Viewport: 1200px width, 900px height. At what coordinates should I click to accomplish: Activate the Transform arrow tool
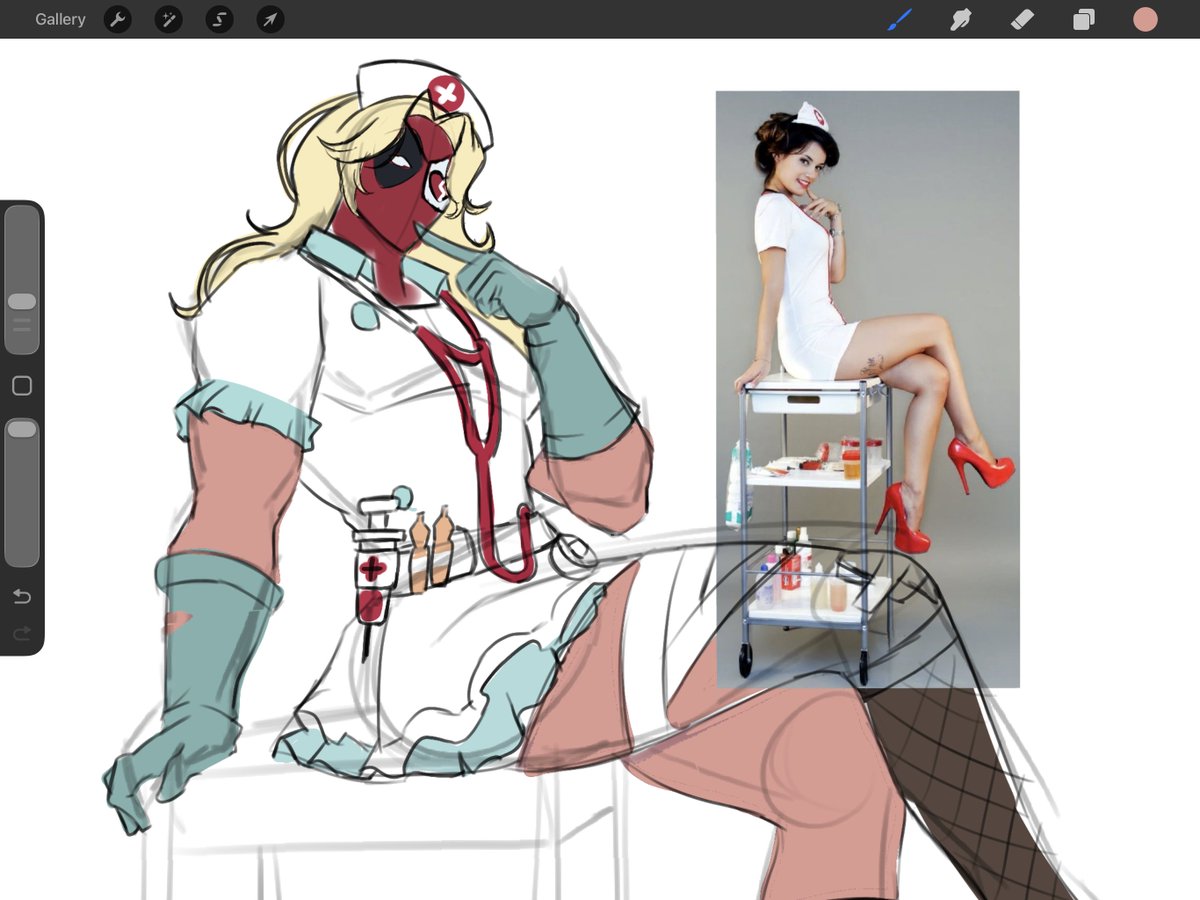(x=270, y=19)
